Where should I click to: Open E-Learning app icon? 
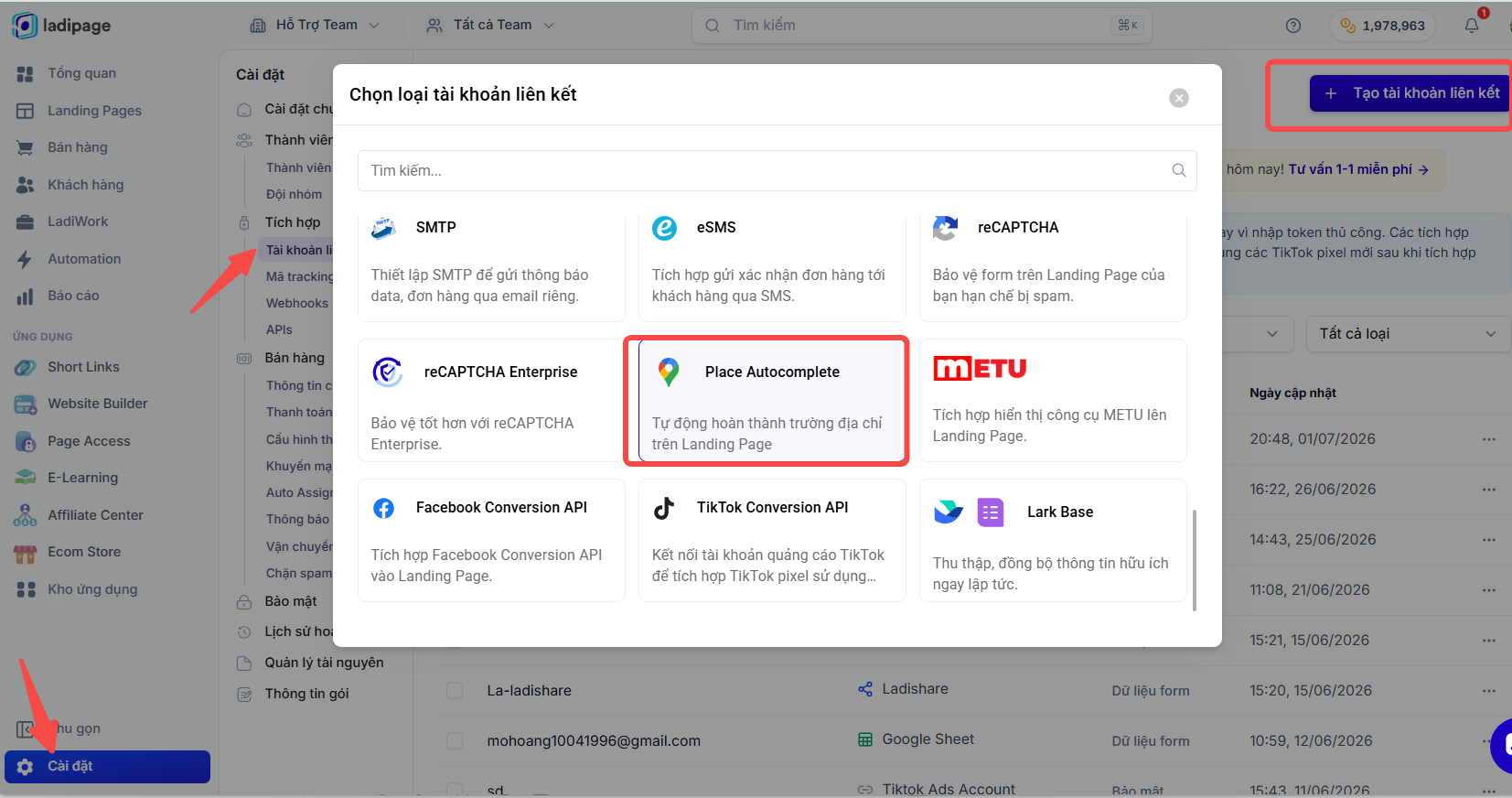click(26, 478)
